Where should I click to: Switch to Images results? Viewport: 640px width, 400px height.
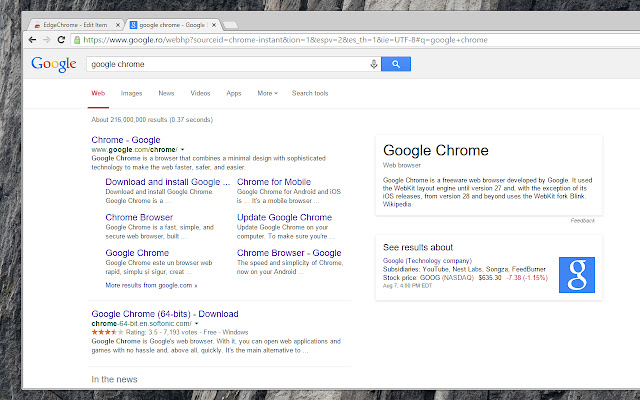131,93
